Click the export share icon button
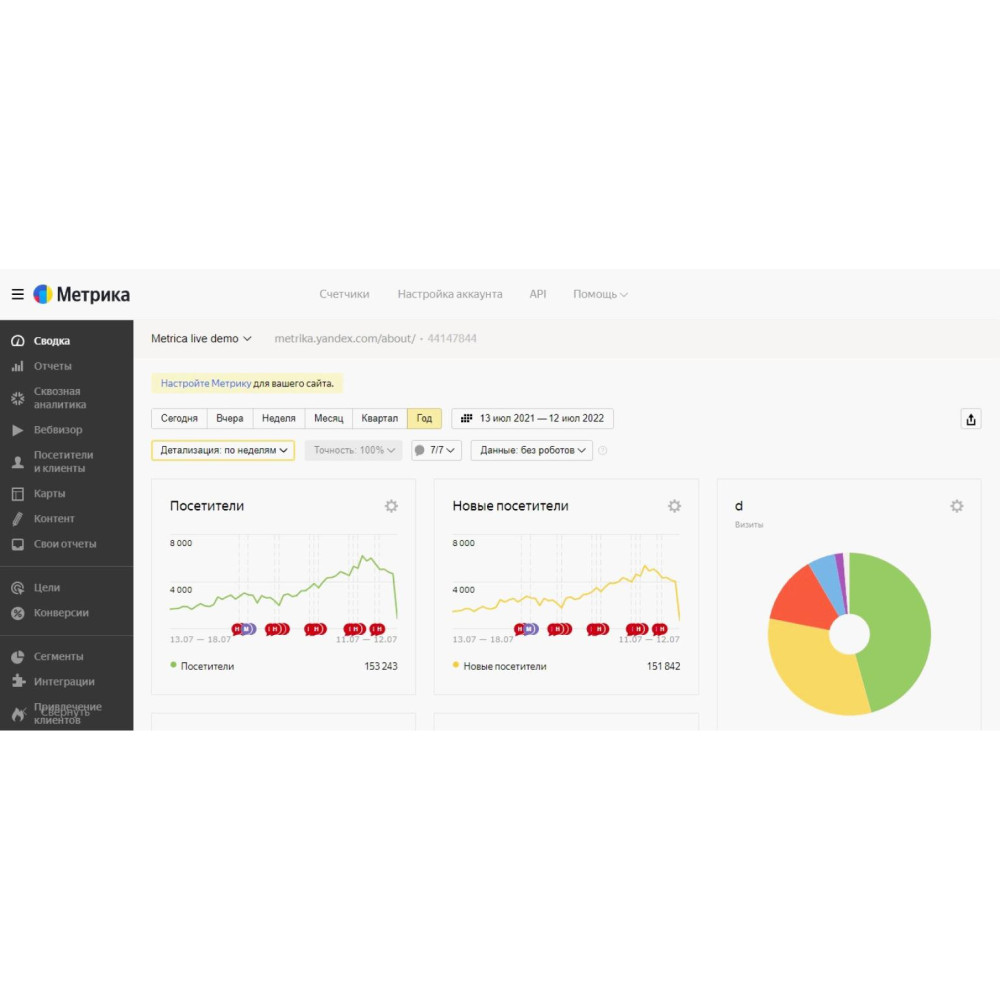Image resolution: width=1000 pixels, height=1000 pixels. [x=970, y=419]
